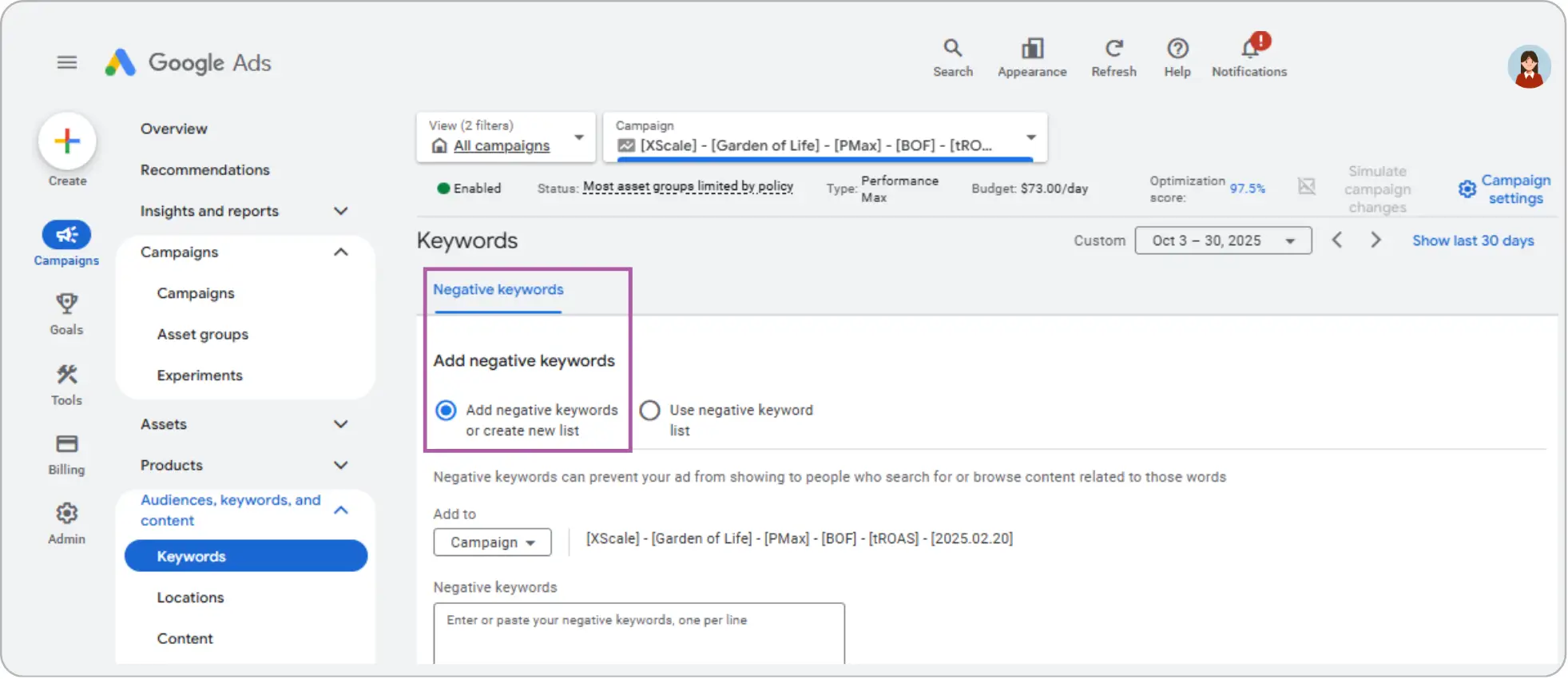Image resolution: width=1568 pixels, height=679 pixels.
Task: Open the Appearance settings icon
Action: [x=1032, y=48]
